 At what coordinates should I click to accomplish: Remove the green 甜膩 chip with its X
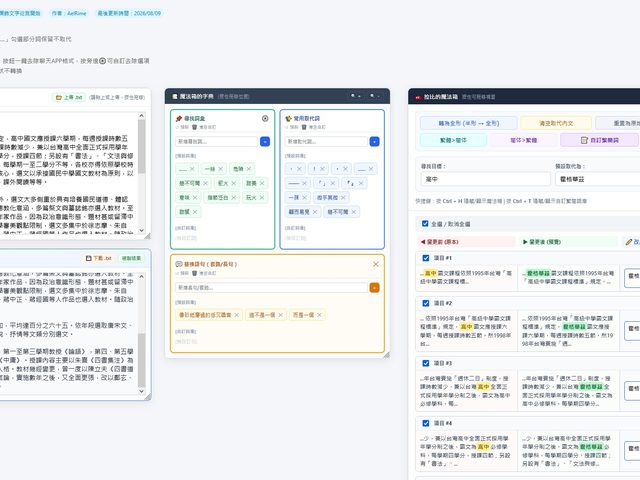pyautogui.click(x=195, y=212)
